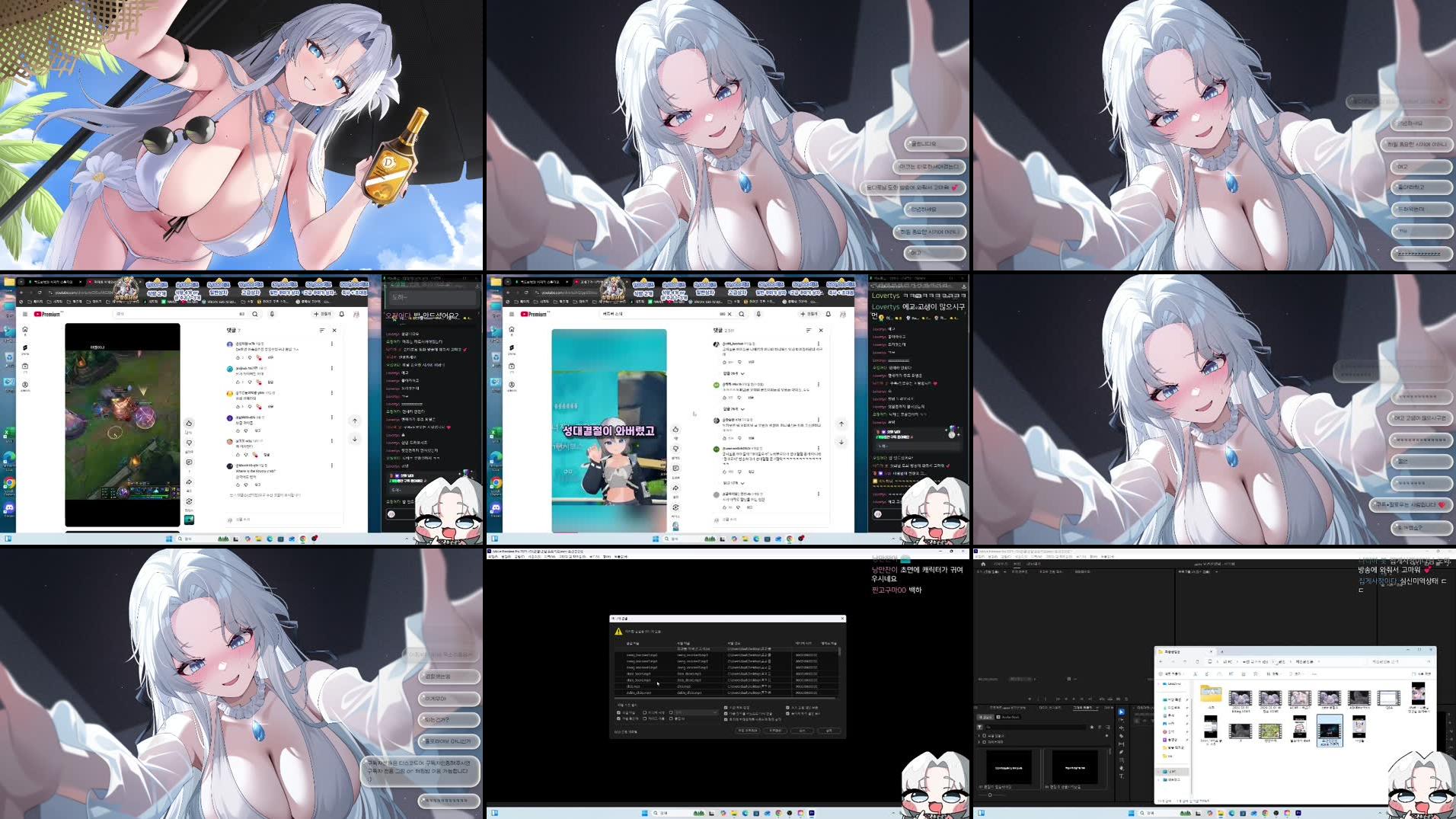This screenshot has width=1456, height=819.
Task: Click File Explorer search box
Action: (x=1400, y=661)
